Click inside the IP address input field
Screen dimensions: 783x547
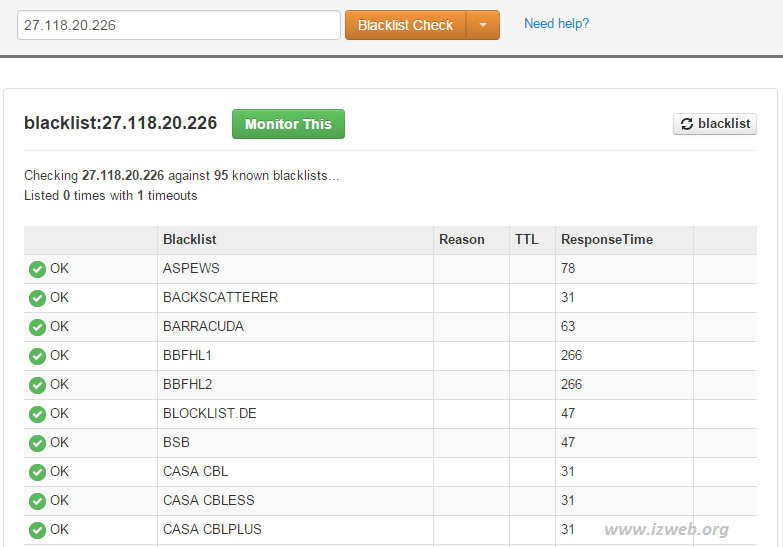[179, 25]
